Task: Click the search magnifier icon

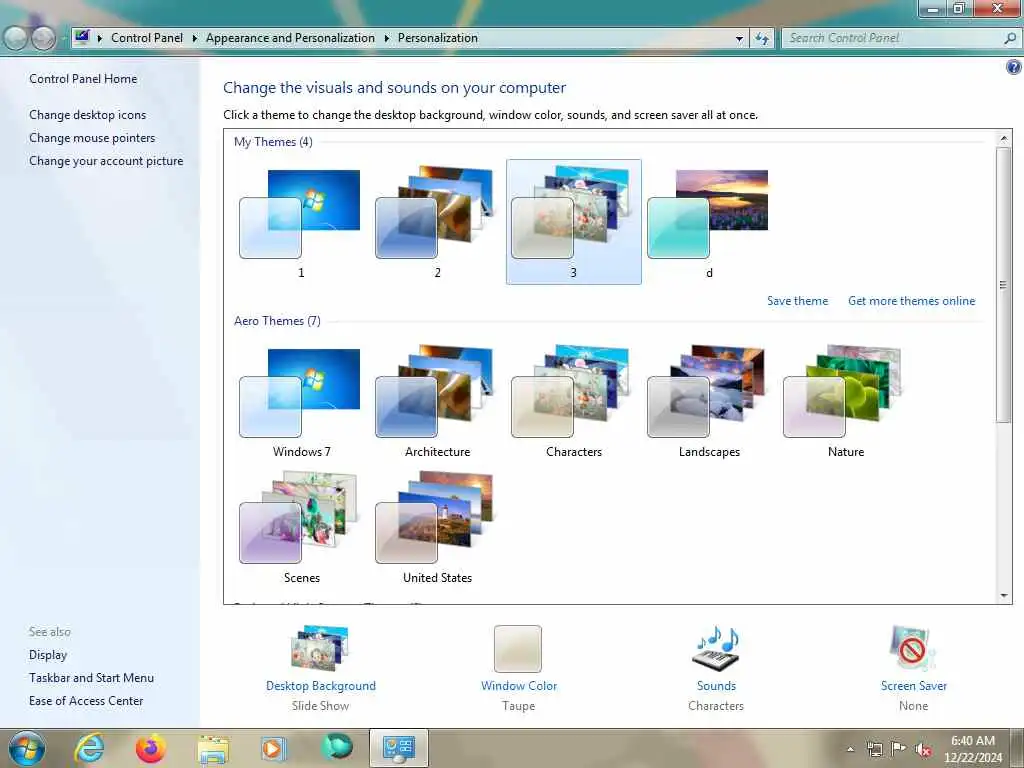Action: click(1010, 39)
